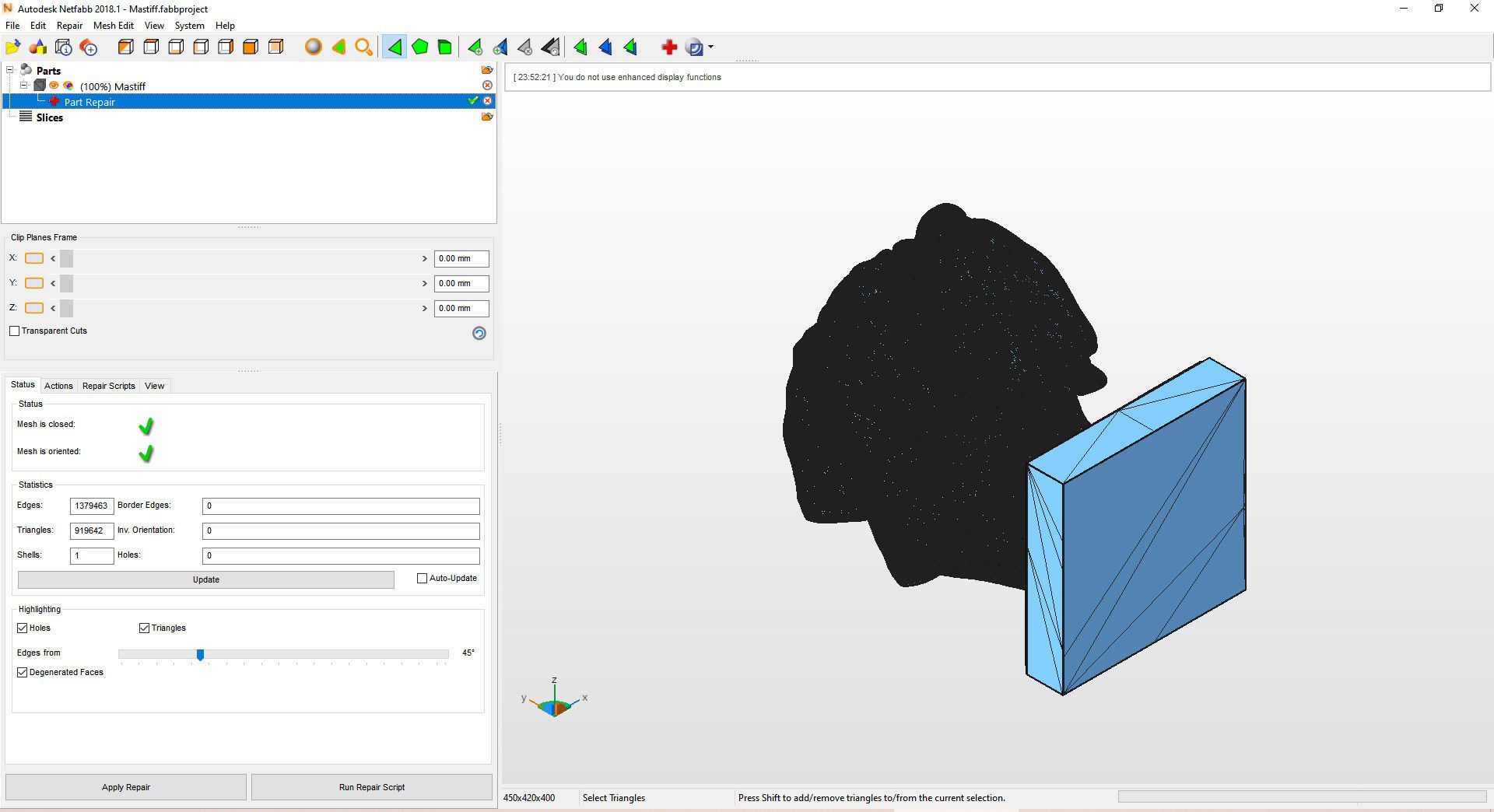Open the Mesh Edit menu
Viewport: 1494px width, 812px height.
click(x=114, y=26)
